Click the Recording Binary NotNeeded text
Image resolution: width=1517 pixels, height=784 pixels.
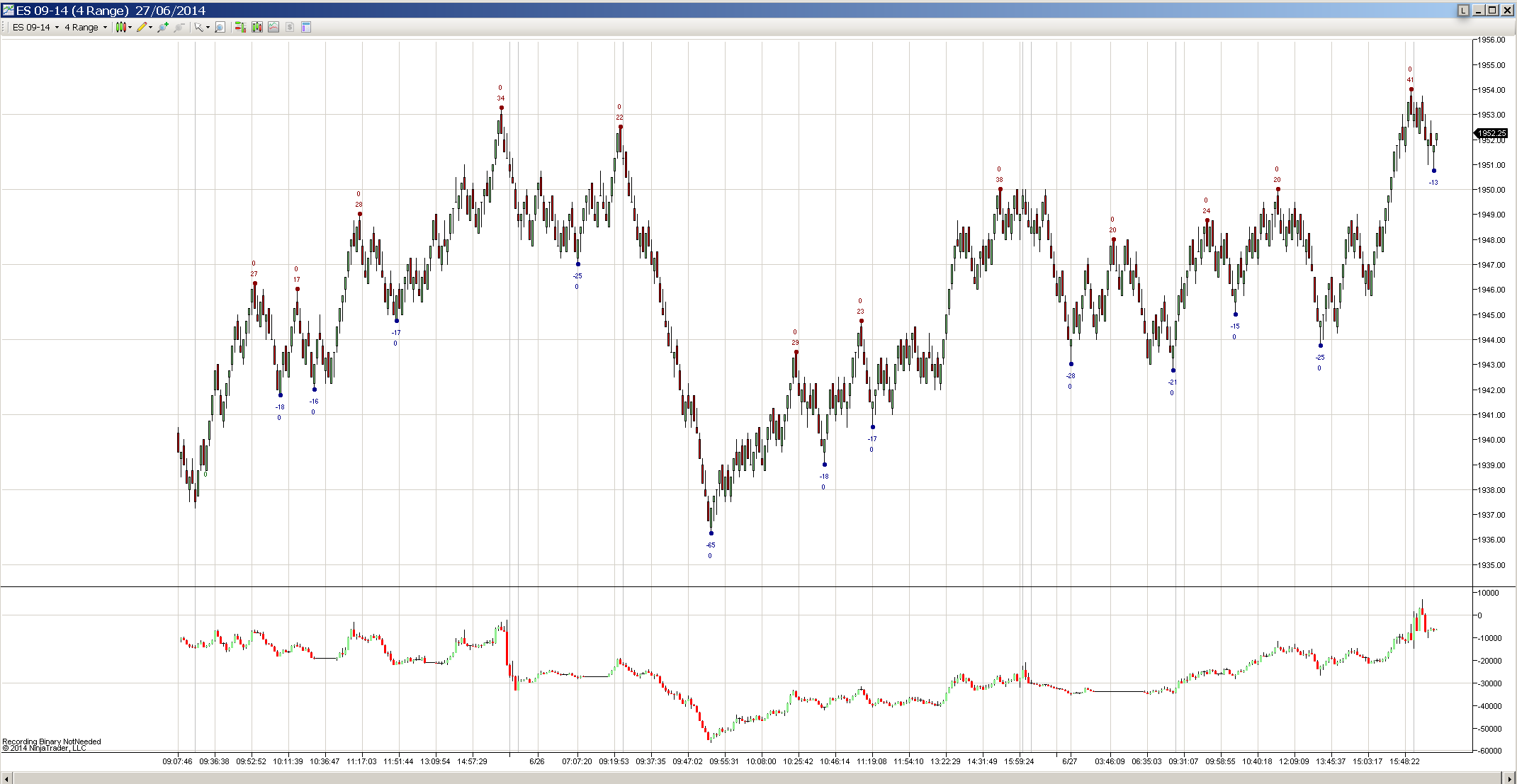[x=52, y=742]
